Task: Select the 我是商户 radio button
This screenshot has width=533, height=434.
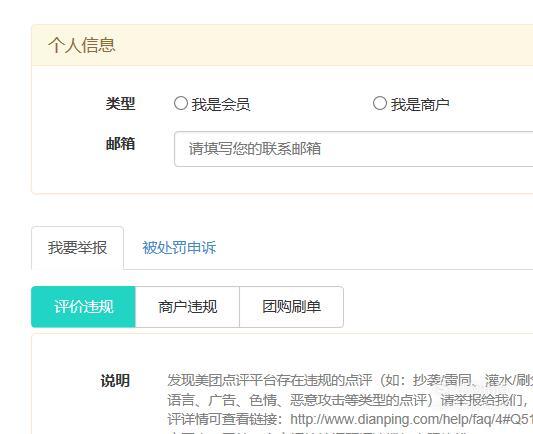Action: pos(380,103)
